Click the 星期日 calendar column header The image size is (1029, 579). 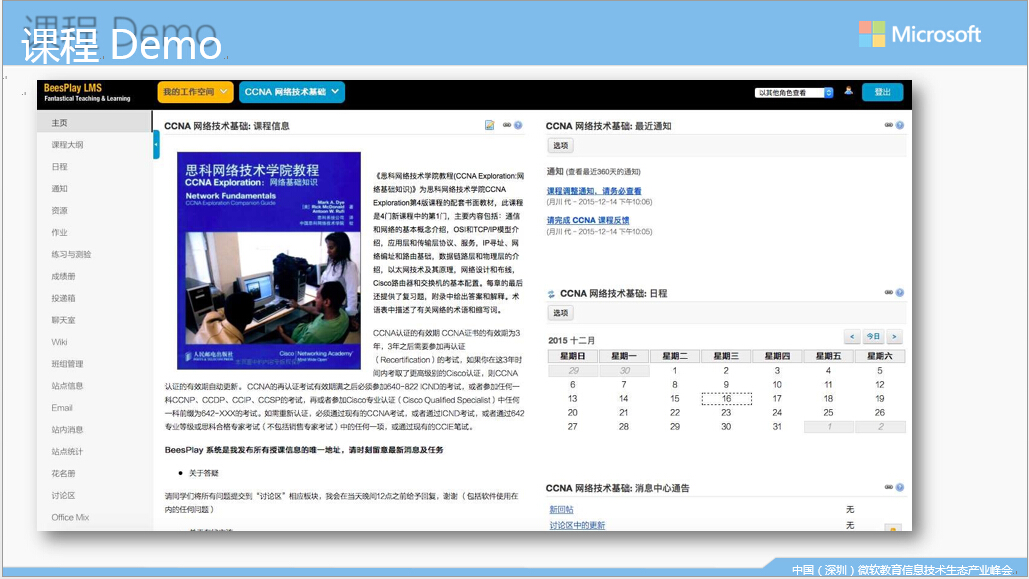(573, 356)
